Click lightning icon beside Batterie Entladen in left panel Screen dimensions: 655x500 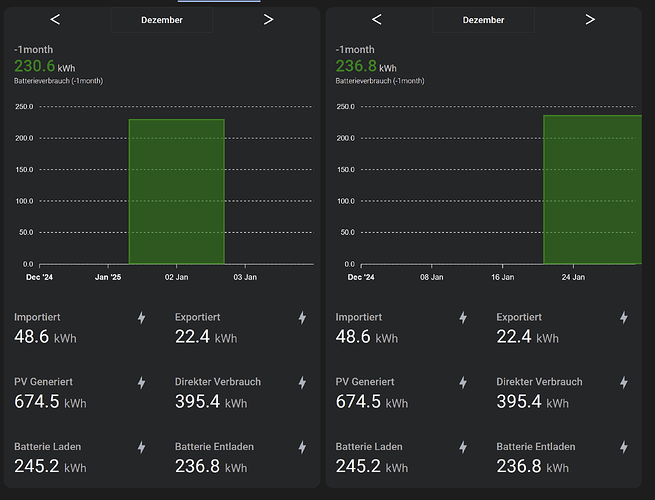(x=302, y=447)
